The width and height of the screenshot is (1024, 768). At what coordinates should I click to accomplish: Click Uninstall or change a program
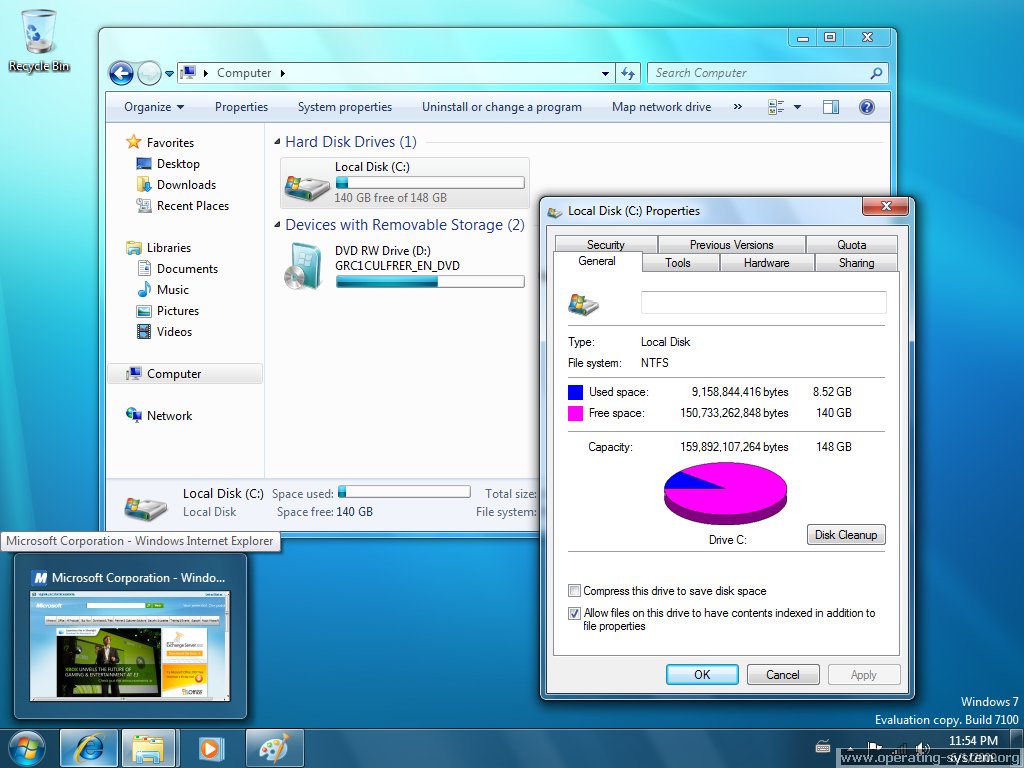pos(502,107)
